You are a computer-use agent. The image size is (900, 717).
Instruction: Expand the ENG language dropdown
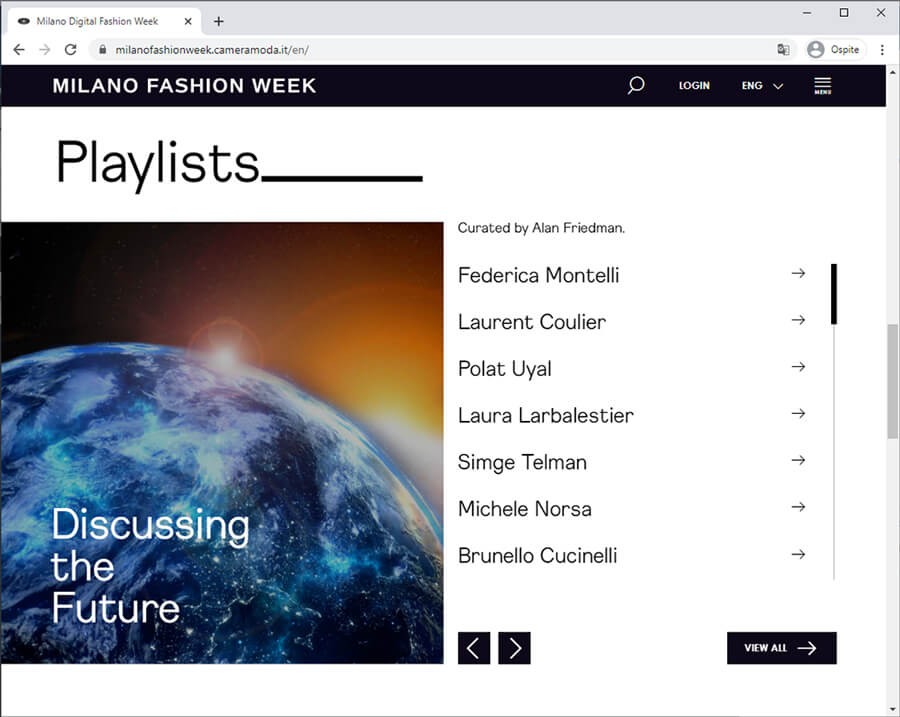(762, 86)
